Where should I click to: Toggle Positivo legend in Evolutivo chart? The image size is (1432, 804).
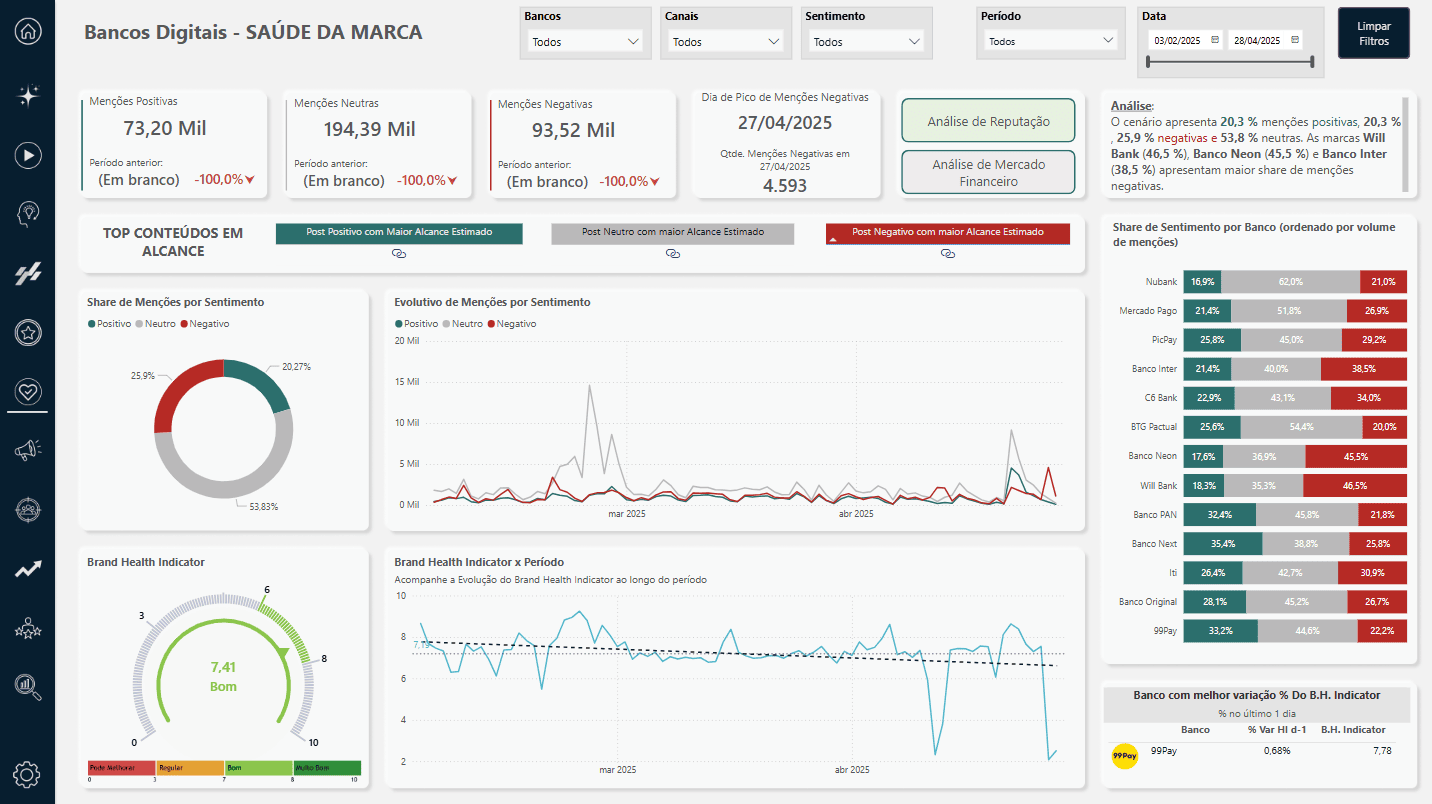click(x=417, y=324)
